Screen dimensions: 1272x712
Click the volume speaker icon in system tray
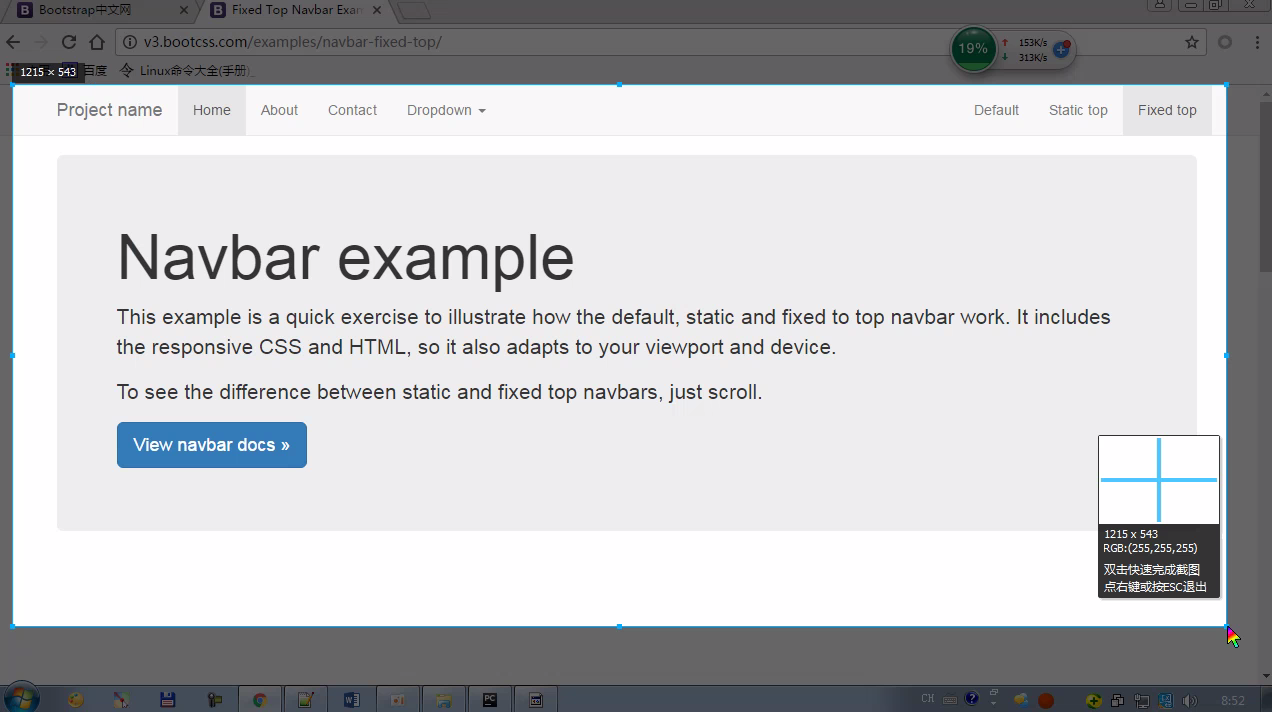pyautogui.click(x=1189, y=700)
